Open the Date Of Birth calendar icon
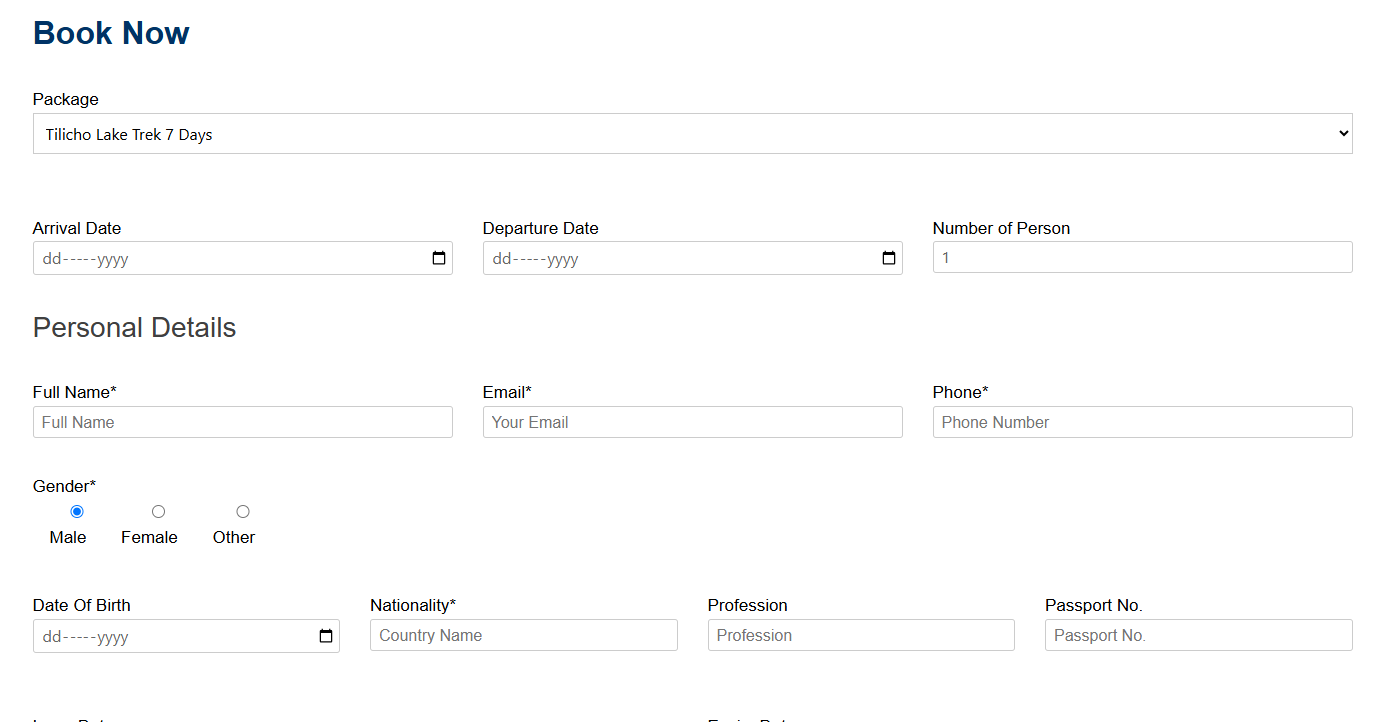This screenshot has width=1374, height=722. tap(326, 636)
